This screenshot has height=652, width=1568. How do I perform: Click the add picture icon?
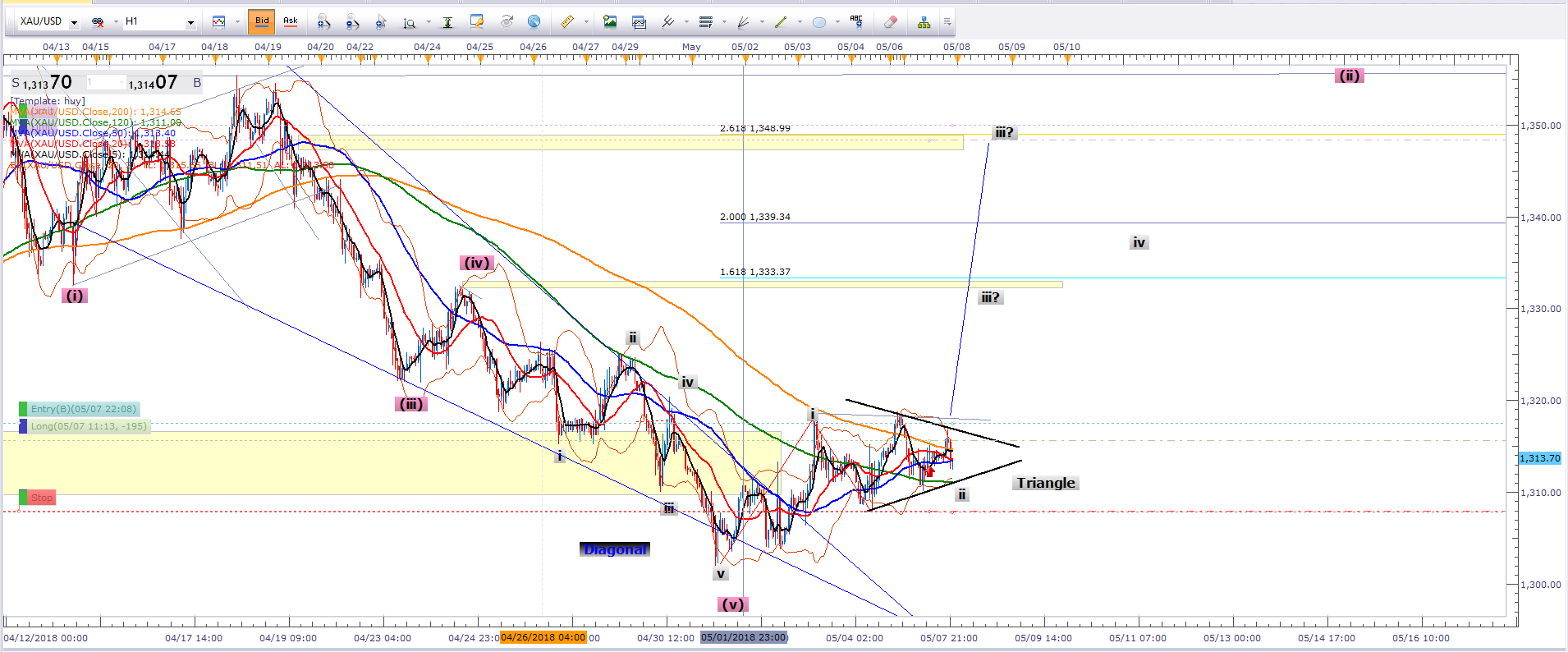pos(609,22)
